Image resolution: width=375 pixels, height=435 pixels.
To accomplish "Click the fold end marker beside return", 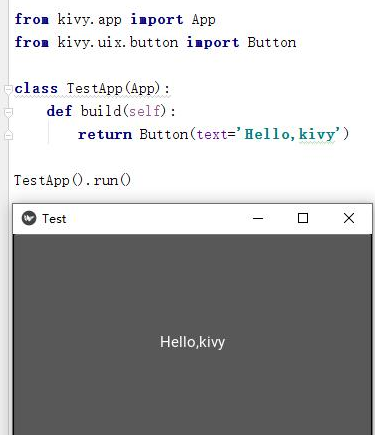I will point(8,135).
